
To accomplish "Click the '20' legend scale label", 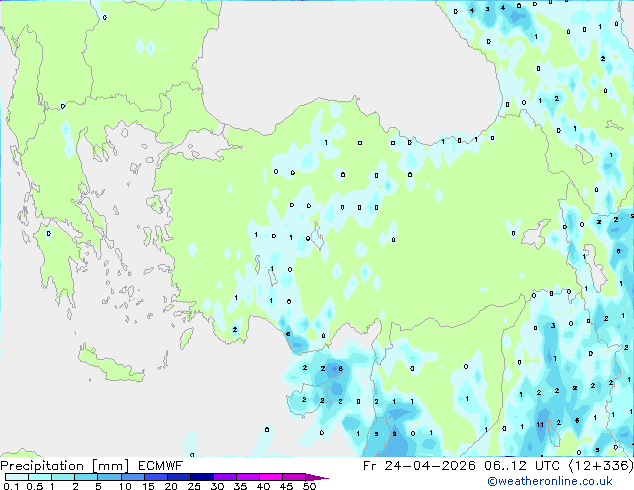I will coord(171,486).
